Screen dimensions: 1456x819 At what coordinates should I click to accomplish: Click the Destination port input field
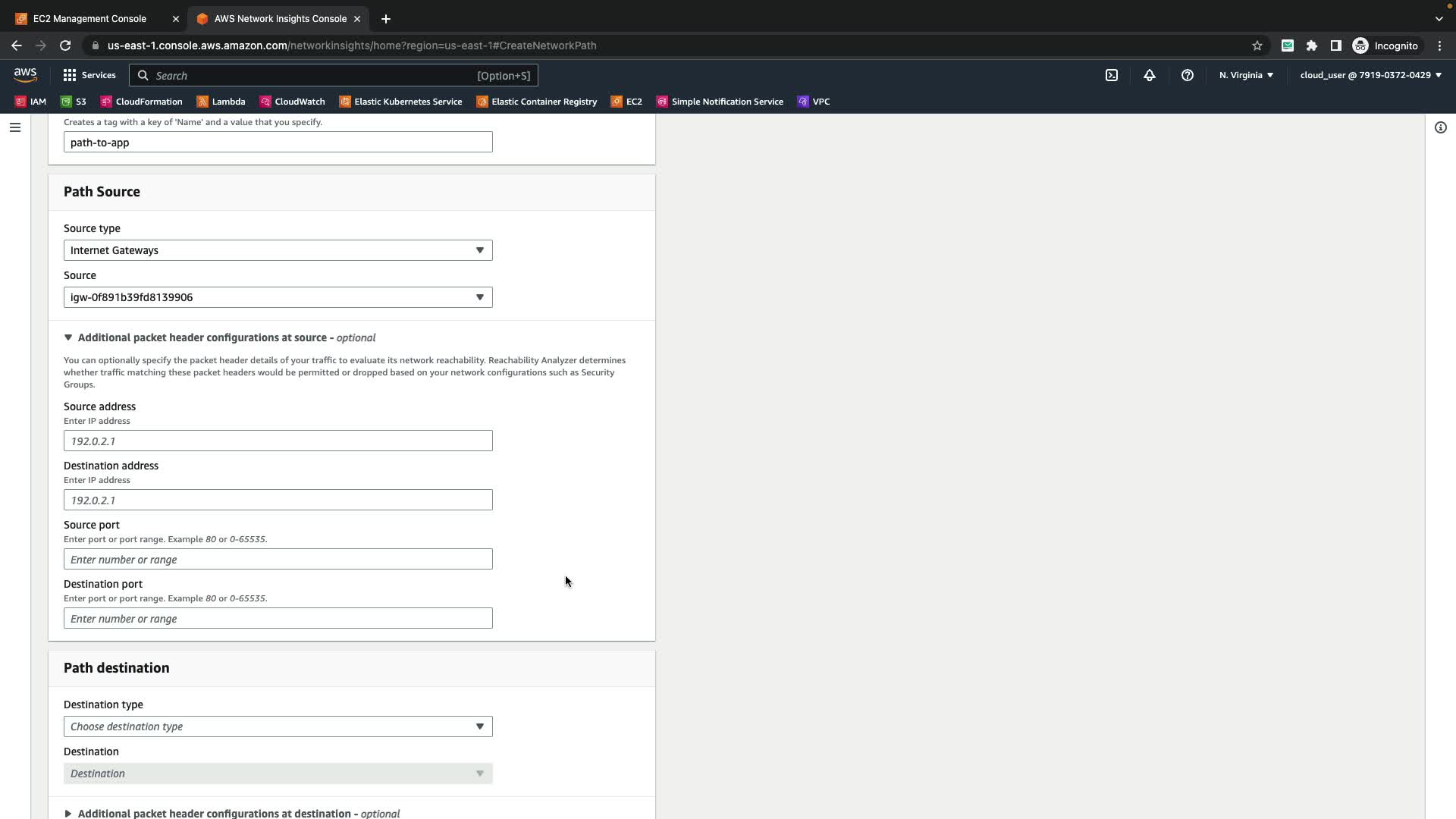(278, 619)
